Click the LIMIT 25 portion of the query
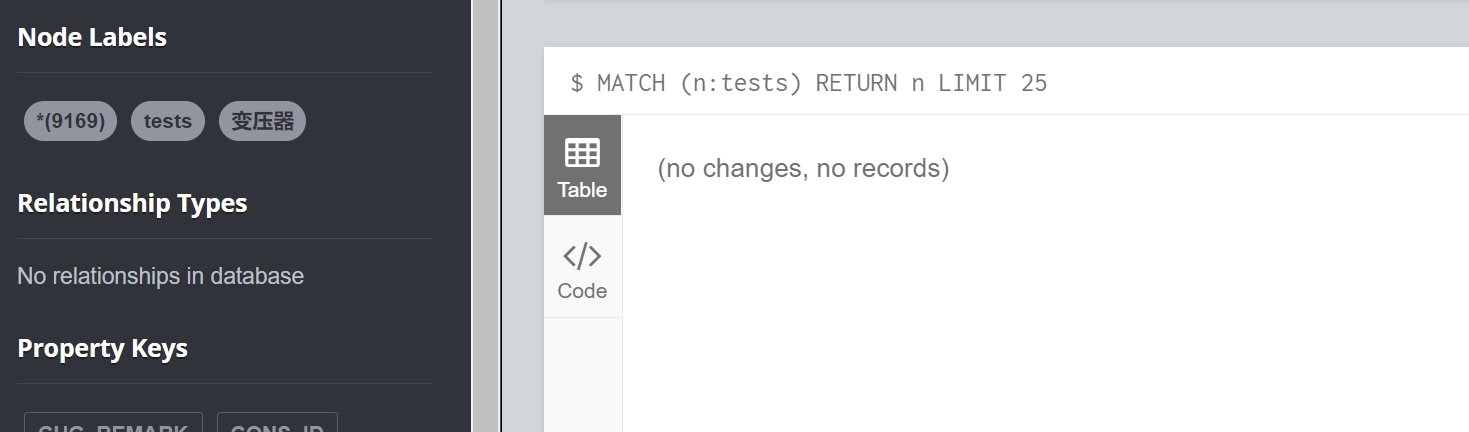 992,83
